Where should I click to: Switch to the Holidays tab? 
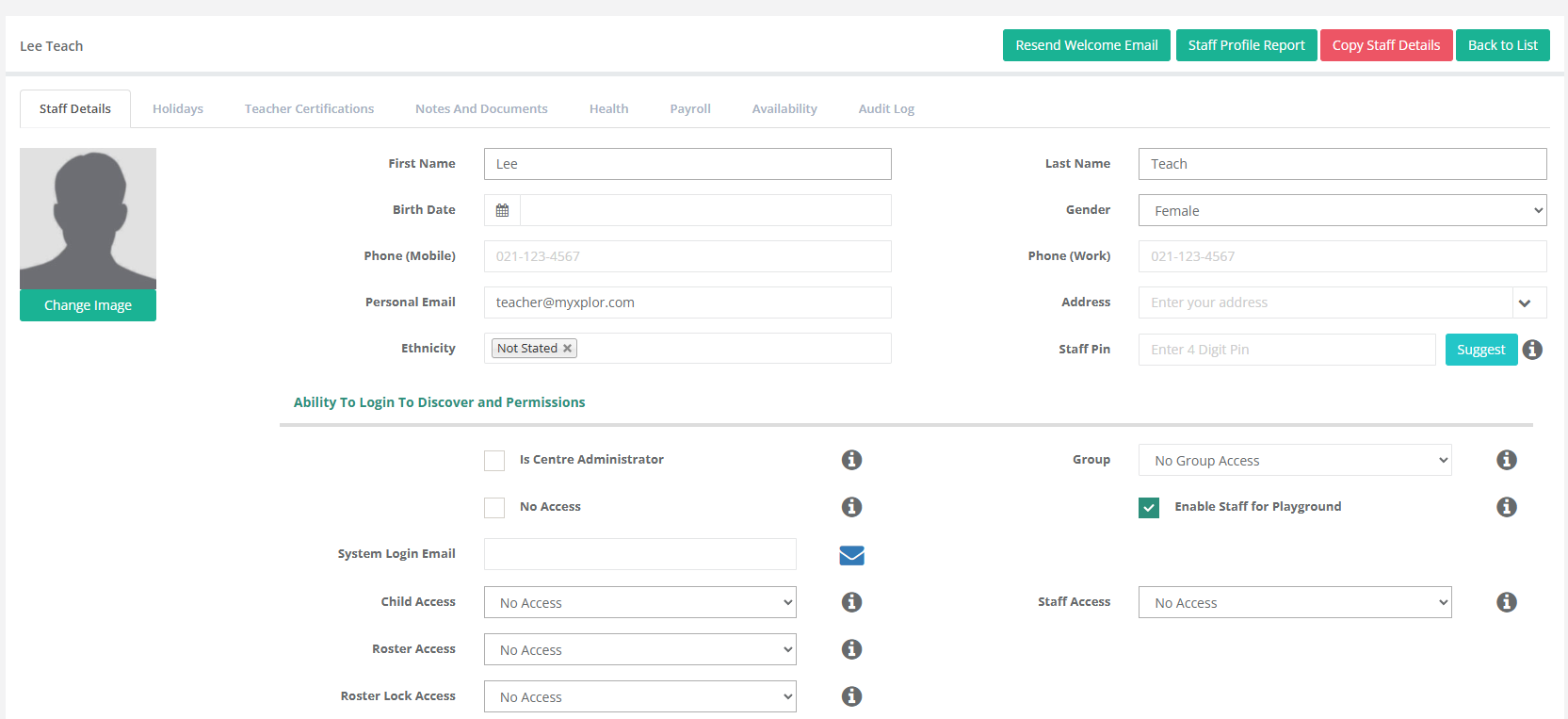coord(178,109)
